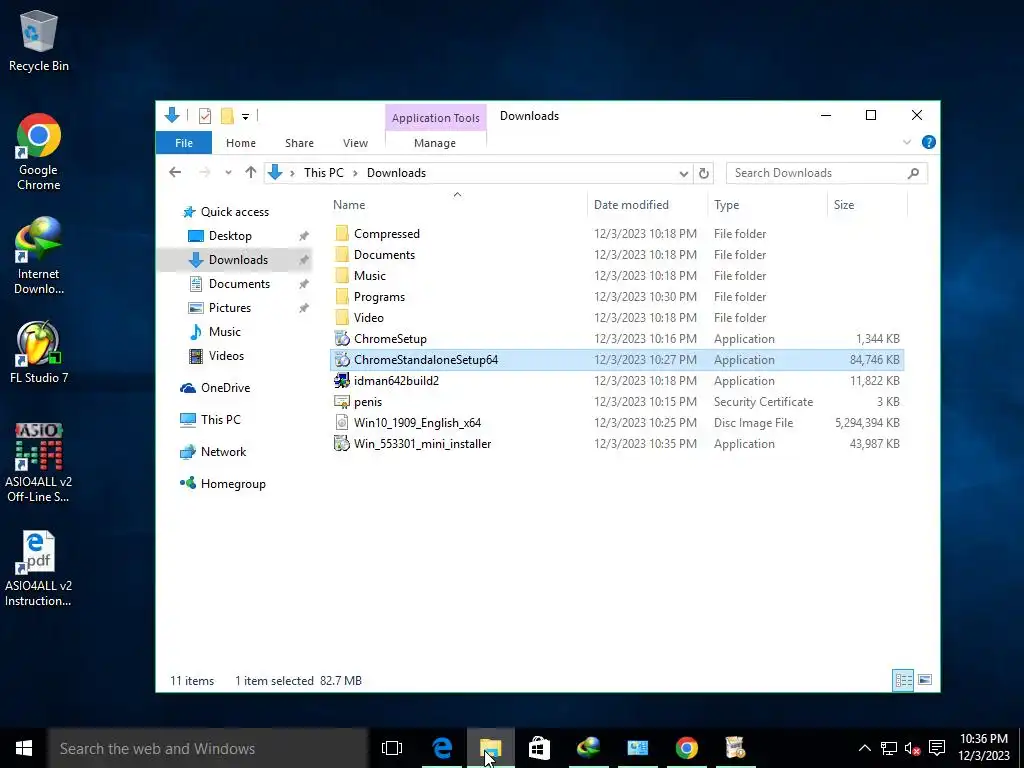Screen dimensions: 1024x768
Task: Go back with the back arrow
Action: (x=175, y=172)
